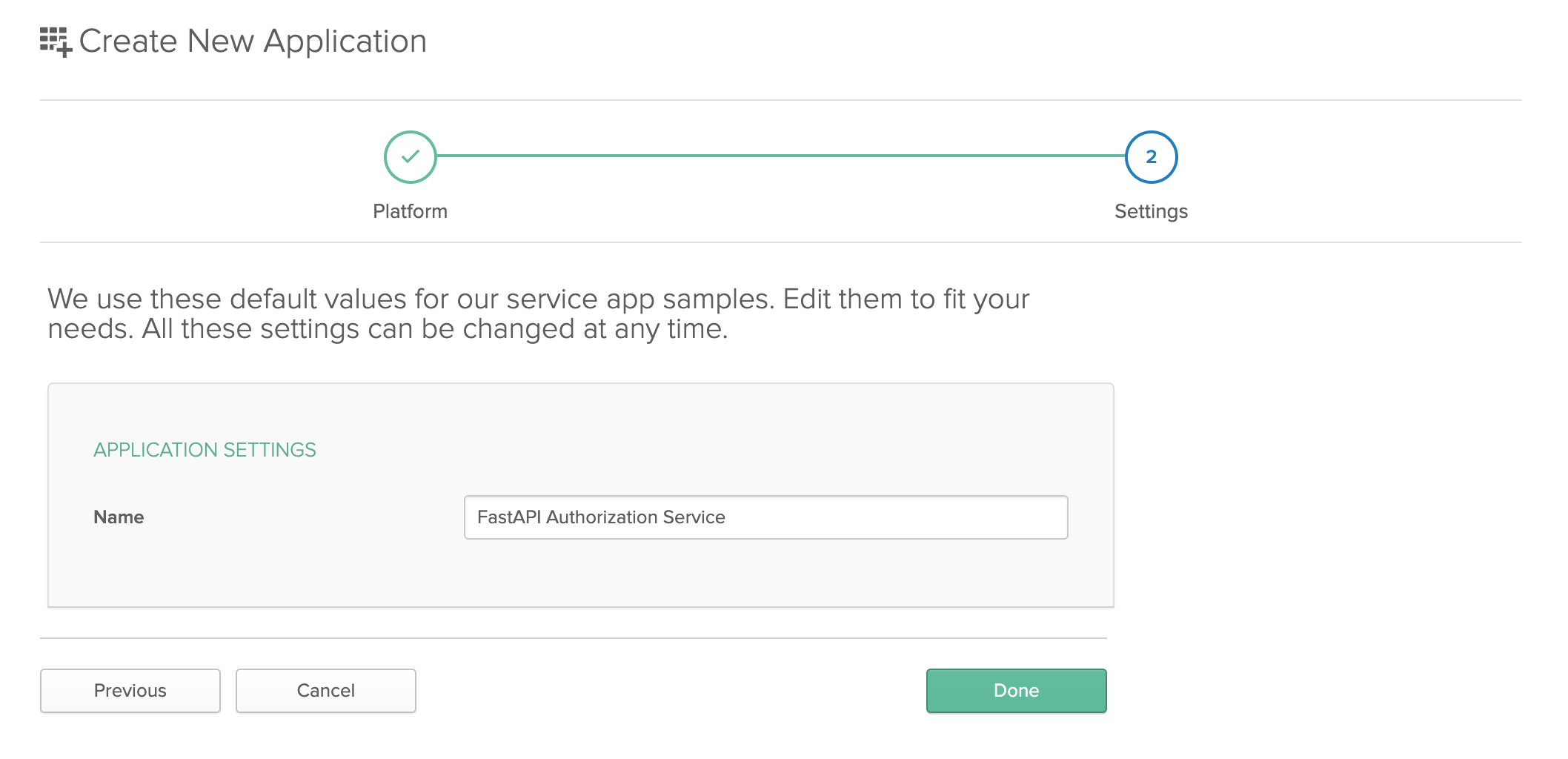Image resolution: width=1568 pixels, height=759 pixels.
Task: Click the Create New Application grid icon
Action: coord(53,40)
